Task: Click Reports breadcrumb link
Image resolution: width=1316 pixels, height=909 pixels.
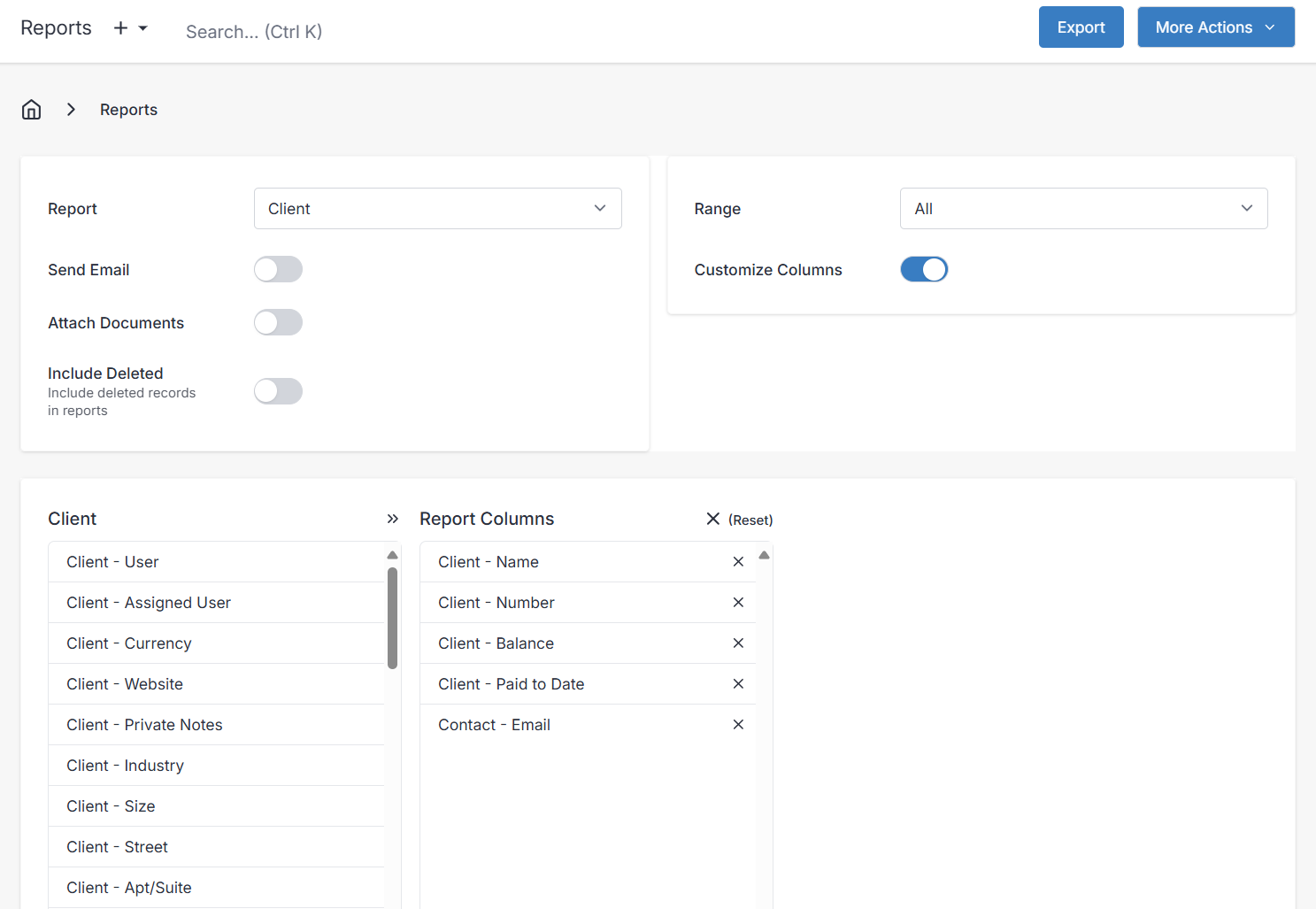Action: coord(128,110)
